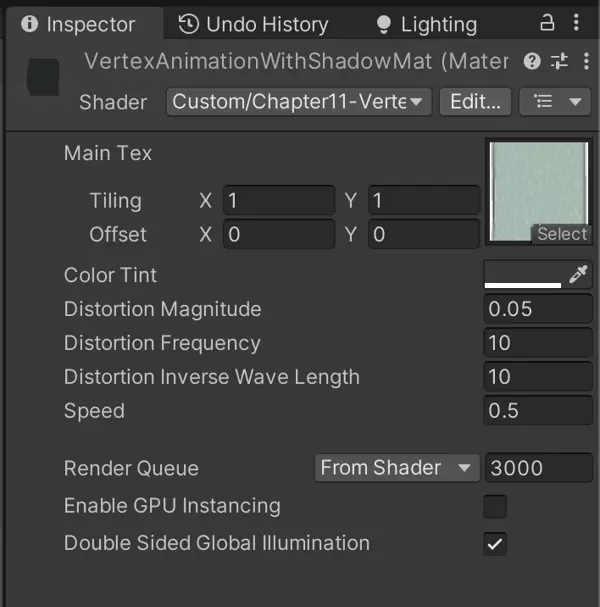Click the material preview icon in the header
The image size is (600, 607).
pyautogui.click(x=42, y=74)
